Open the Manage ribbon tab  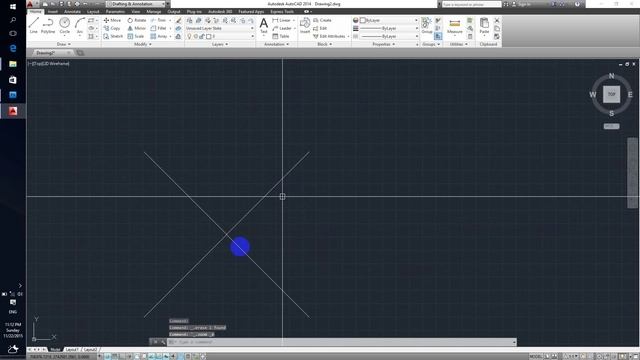[153, 11]
